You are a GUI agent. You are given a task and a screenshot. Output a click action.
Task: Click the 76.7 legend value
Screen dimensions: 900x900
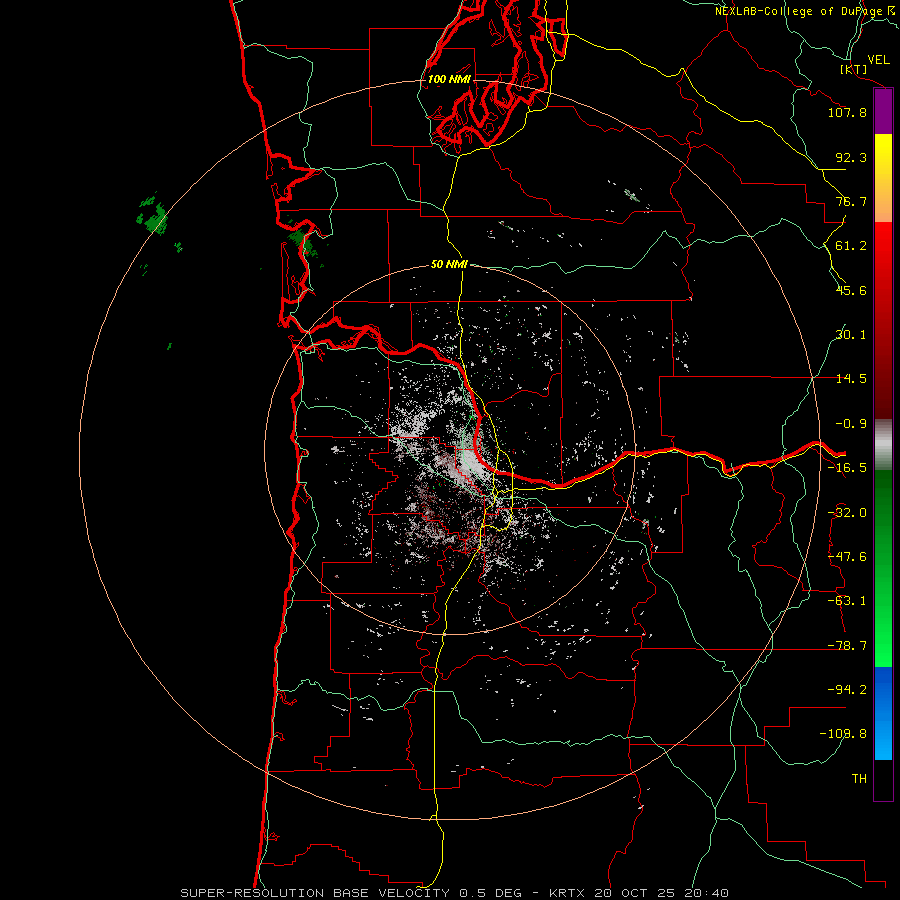[851, 201]
